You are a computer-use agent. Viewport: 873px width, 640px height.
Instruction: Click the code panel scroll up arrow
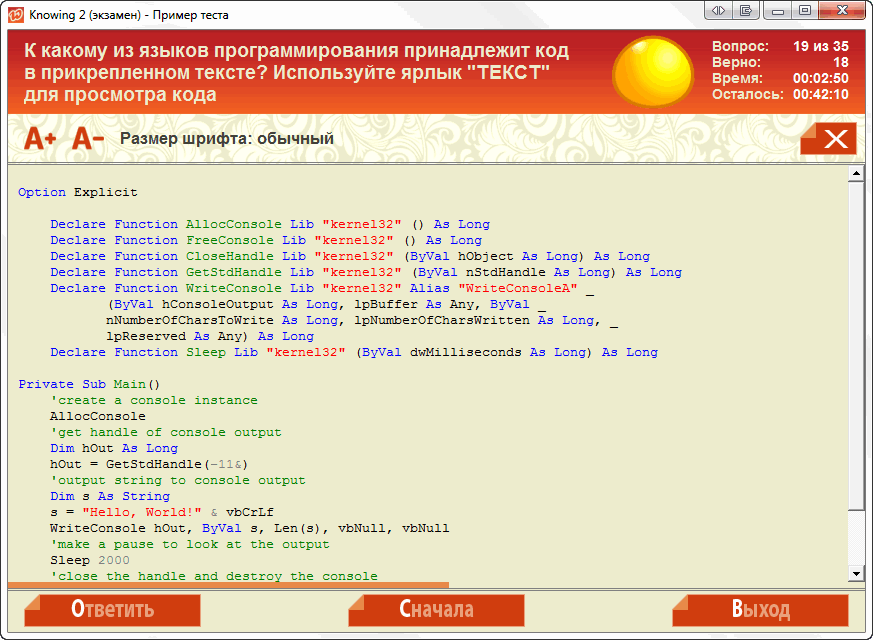point(856,174)
